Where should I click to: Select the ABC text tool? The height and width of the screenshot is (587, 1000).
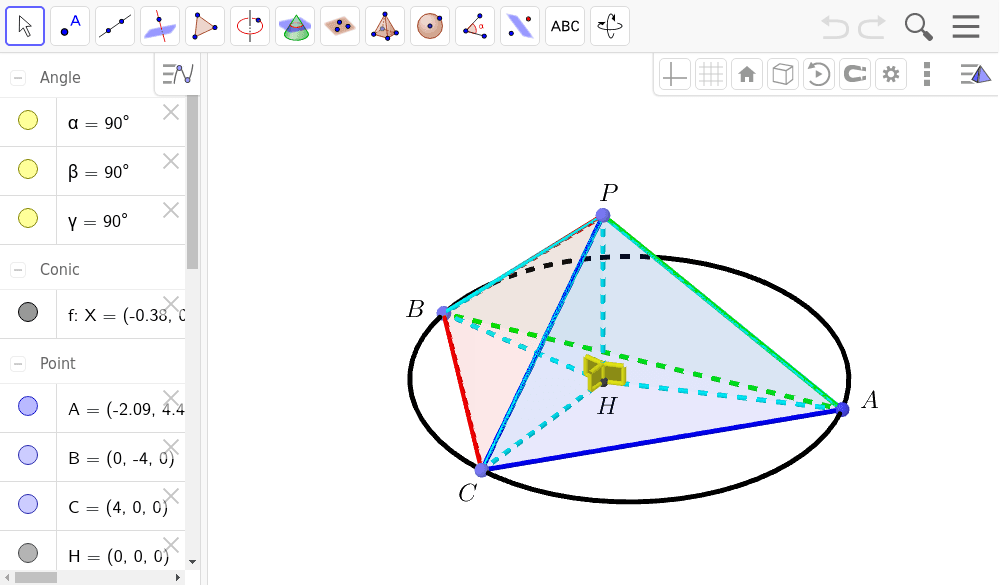click(565, 26)
